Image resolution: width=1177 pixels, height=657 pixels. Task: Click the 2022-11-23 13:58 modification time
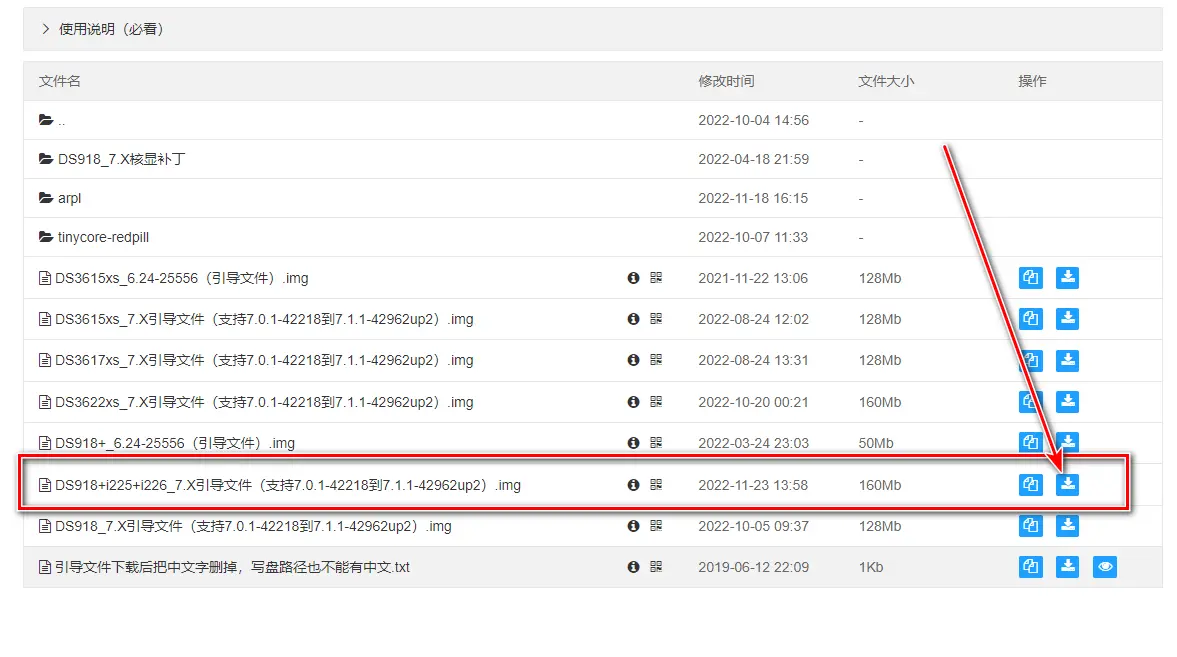(x=753, y=486)
